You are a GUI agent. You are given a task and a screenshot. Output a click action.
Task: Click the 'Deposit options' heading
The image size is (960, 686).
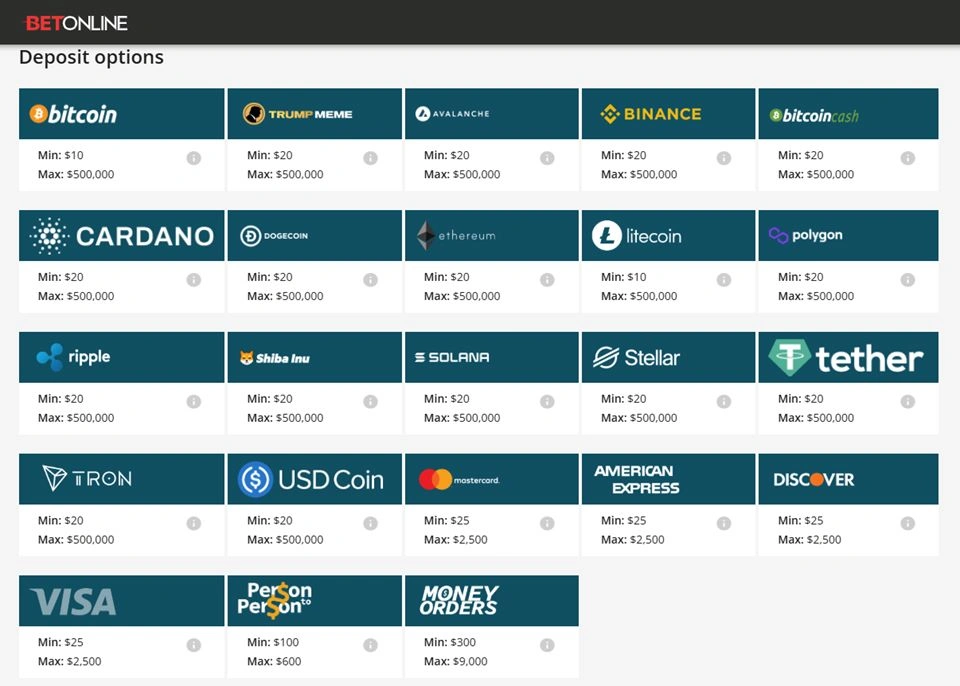coord(91,58)
